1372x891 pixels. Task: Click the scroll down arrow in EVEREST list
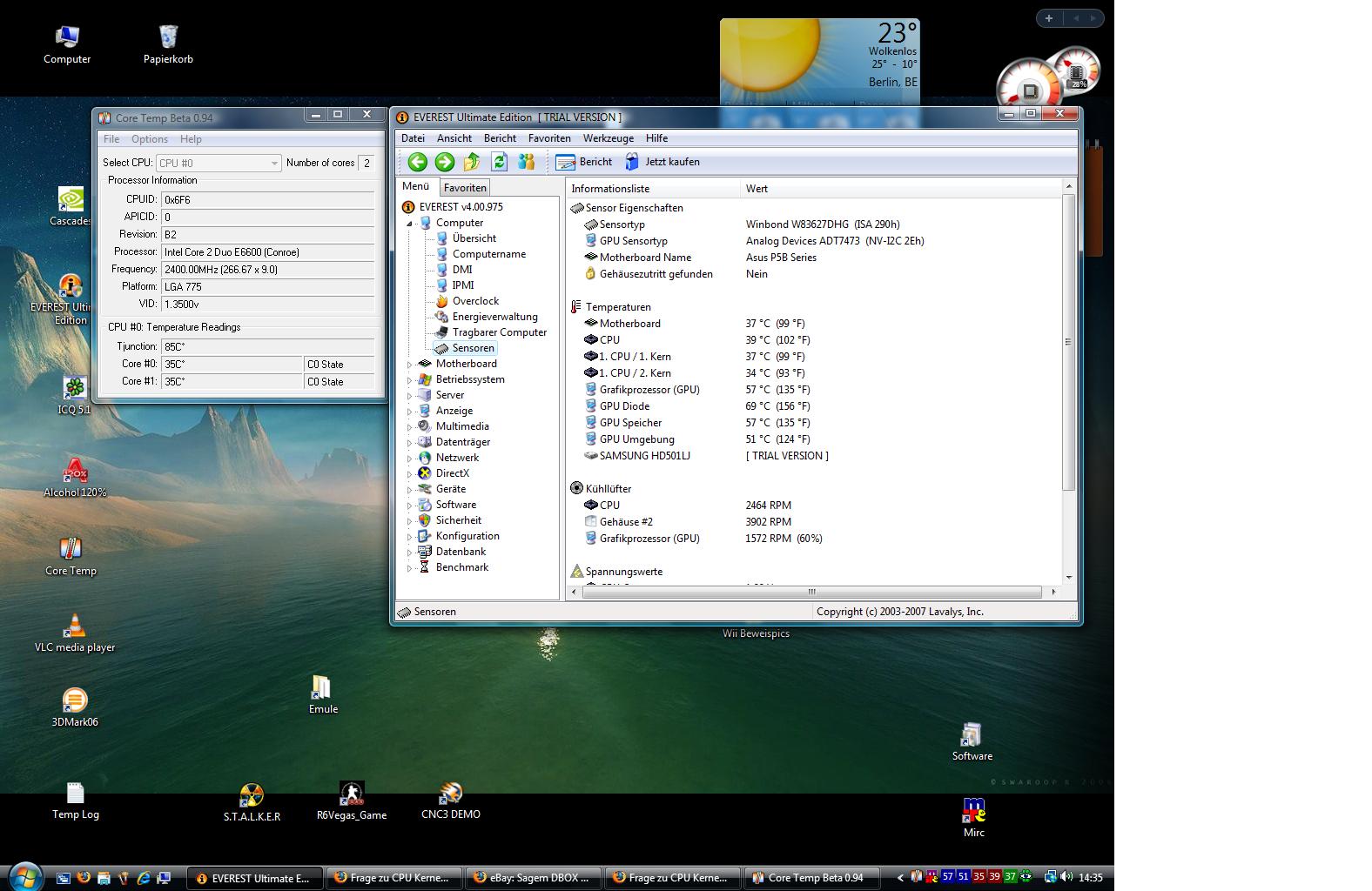click(x=1069, y=577)
